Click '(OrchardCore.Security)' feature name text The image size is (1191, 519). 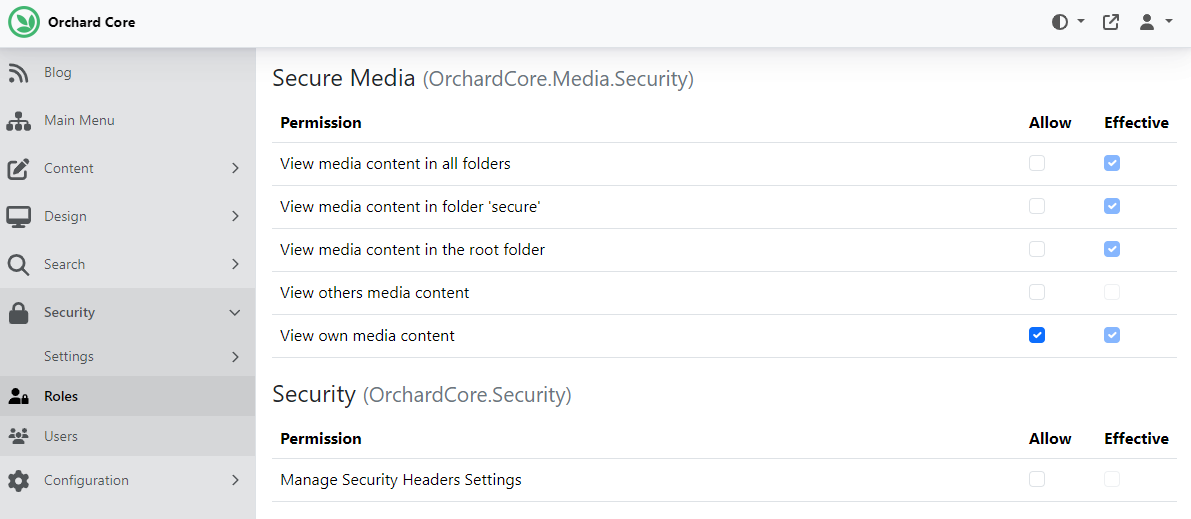point(467,395)
